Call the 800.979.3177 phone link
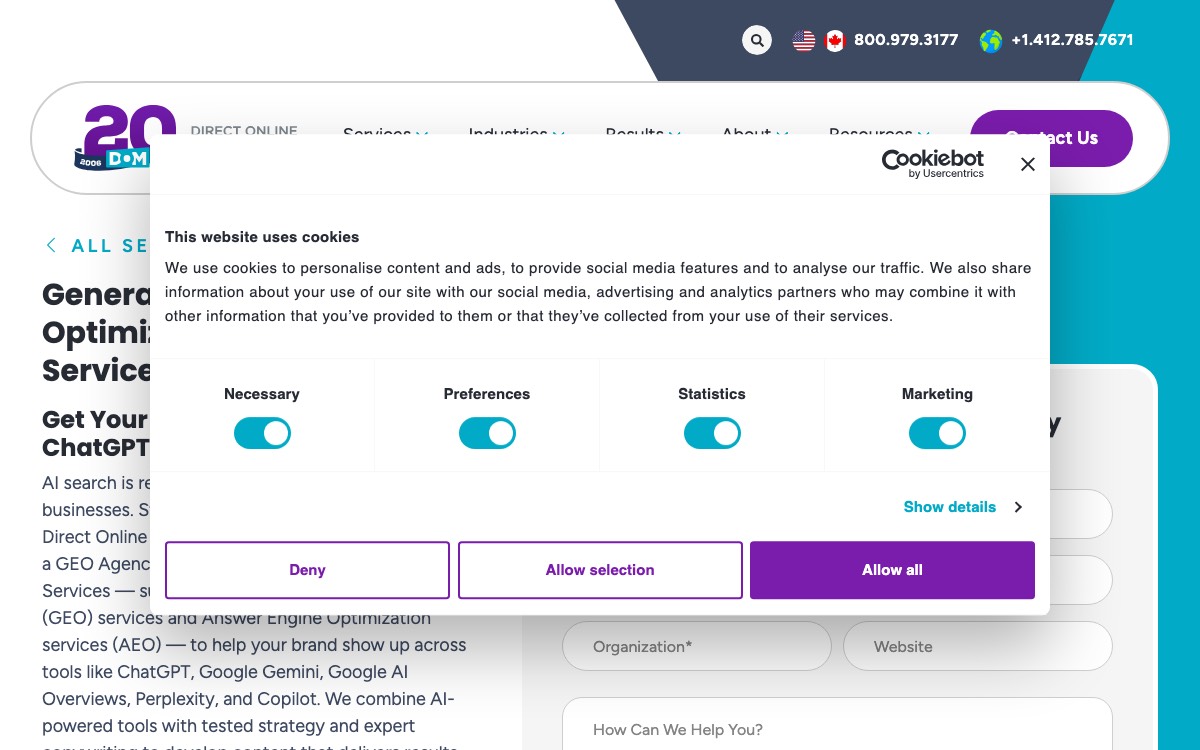 click(906, 40)
